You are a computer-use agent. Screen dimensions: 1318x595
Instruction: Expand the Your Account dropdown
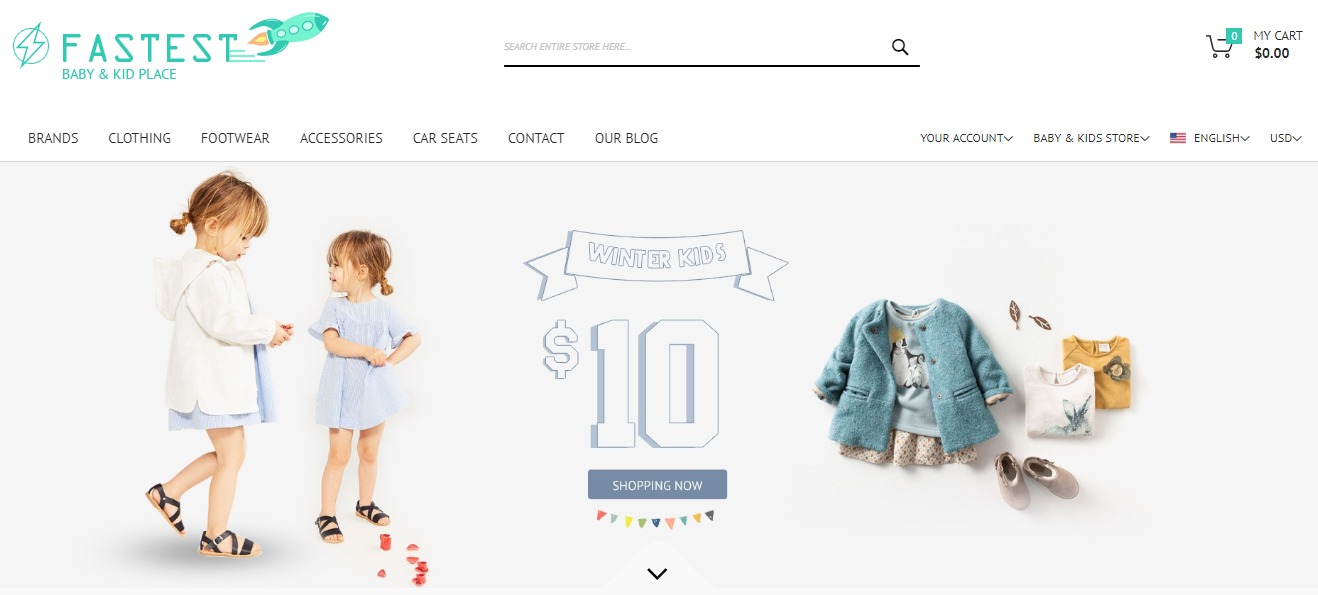click(x=966, y=138)
